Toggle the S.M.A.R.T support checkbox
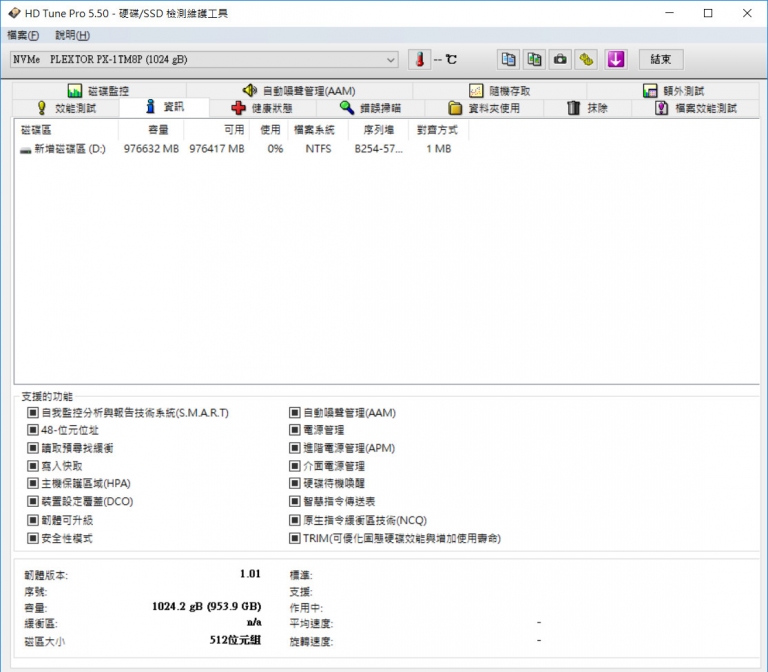 pyautogui.click(x=33, y=413)
